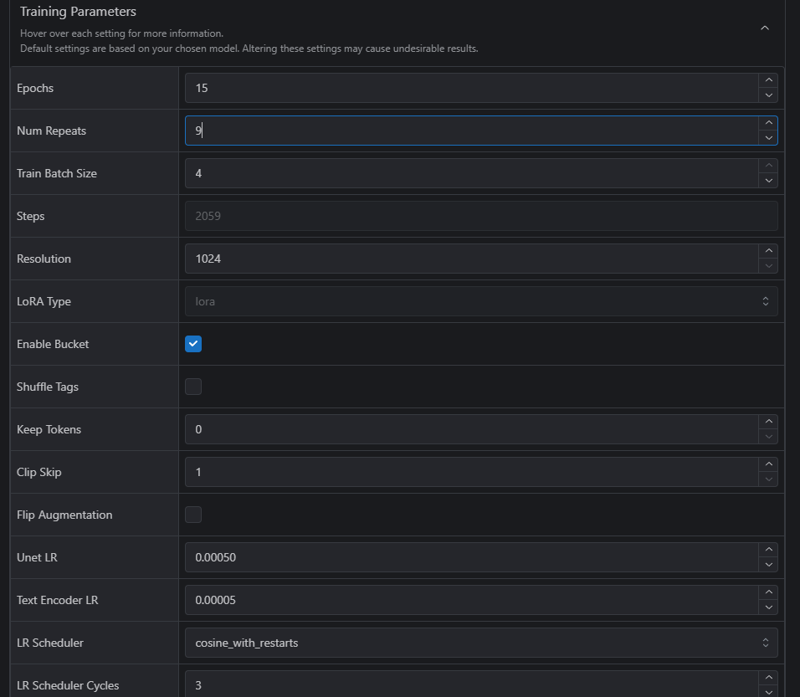Open the LoRA Type dropdown

coord(481,302)
